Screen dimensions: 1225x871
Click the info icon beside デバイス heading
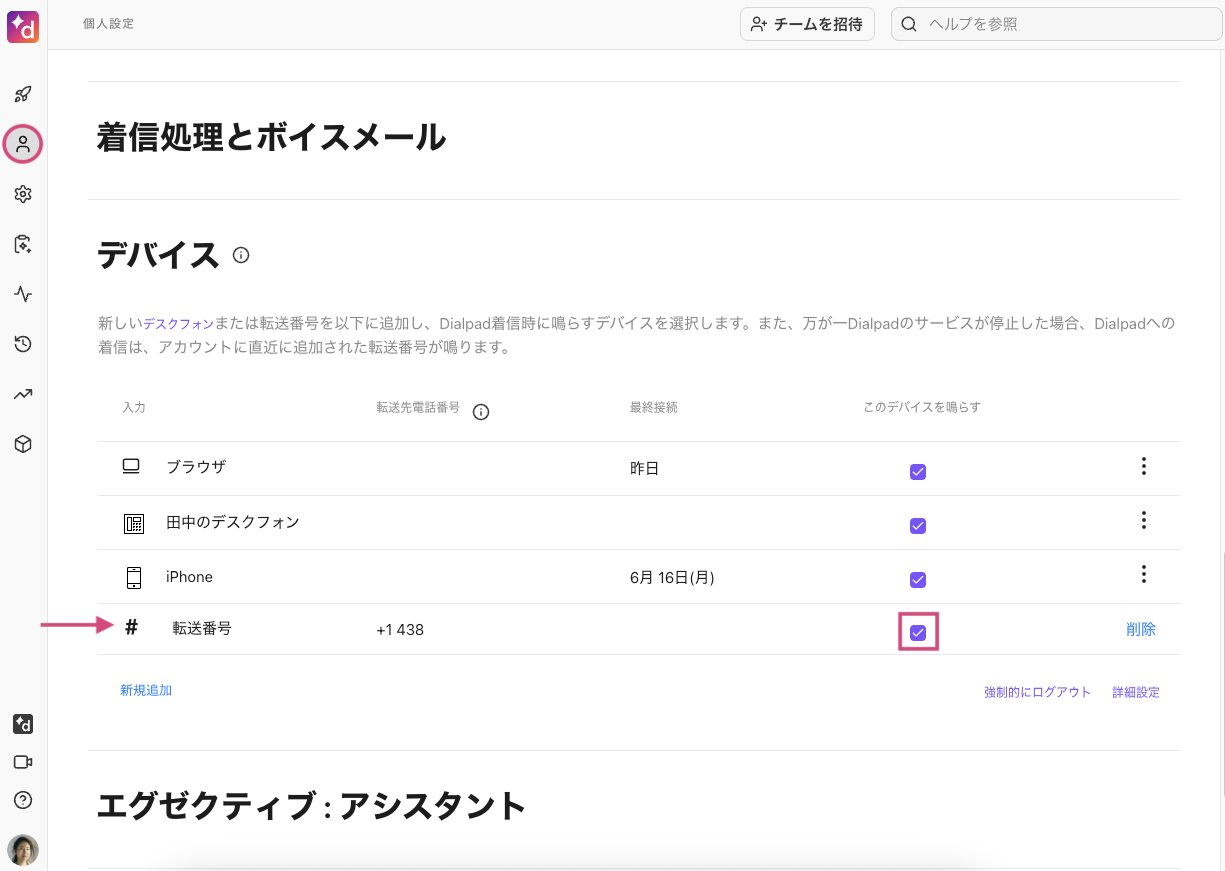tap(241, 255)
